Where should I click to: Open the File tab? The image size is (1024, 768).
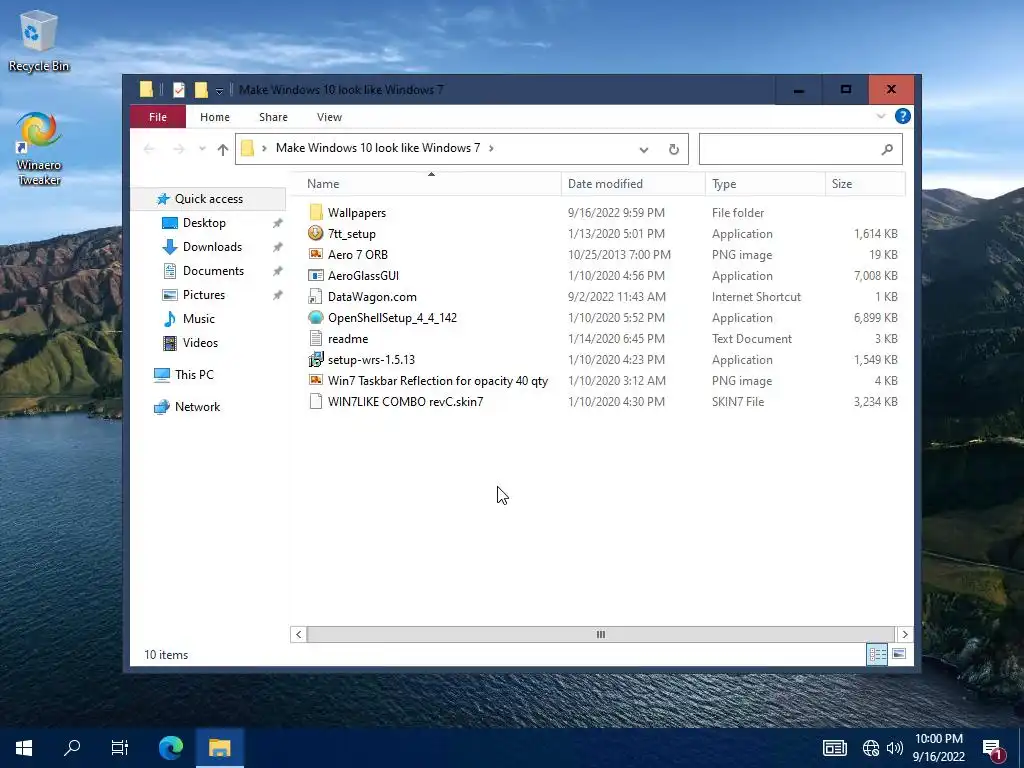[158, 117]
